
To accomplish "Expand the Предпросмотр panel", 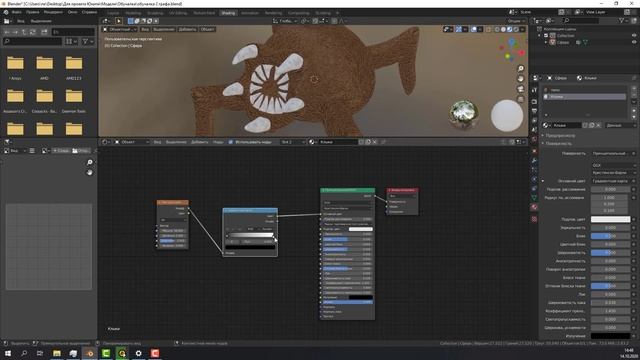I will [560, 135].
